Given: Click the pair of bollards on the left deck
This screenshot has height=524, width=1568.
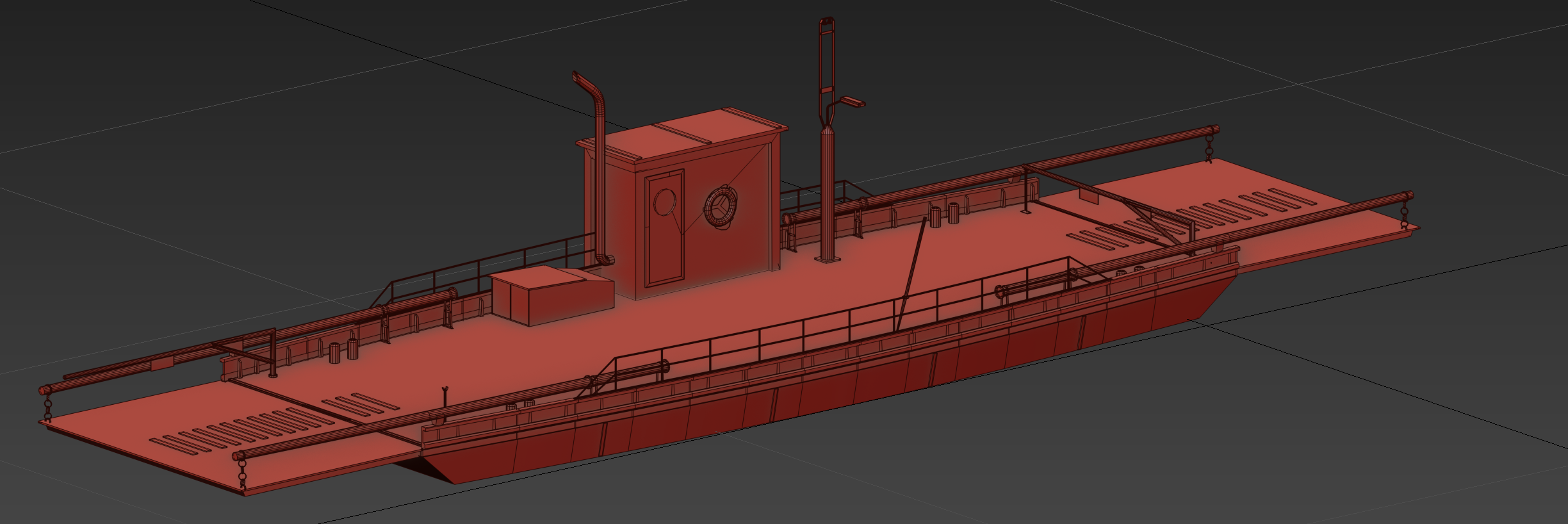Looking at the screenshot, I should (x=343, y=351).
